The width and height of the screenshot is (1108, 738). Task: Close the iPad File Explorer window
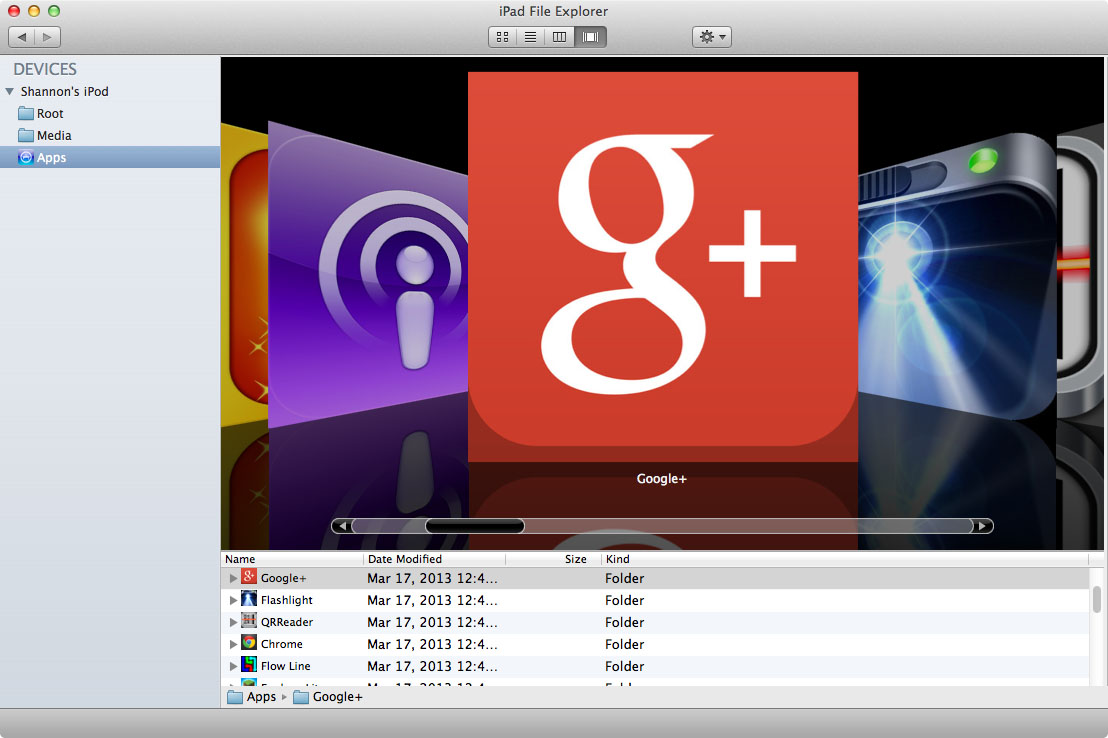(x=13, y=11)
